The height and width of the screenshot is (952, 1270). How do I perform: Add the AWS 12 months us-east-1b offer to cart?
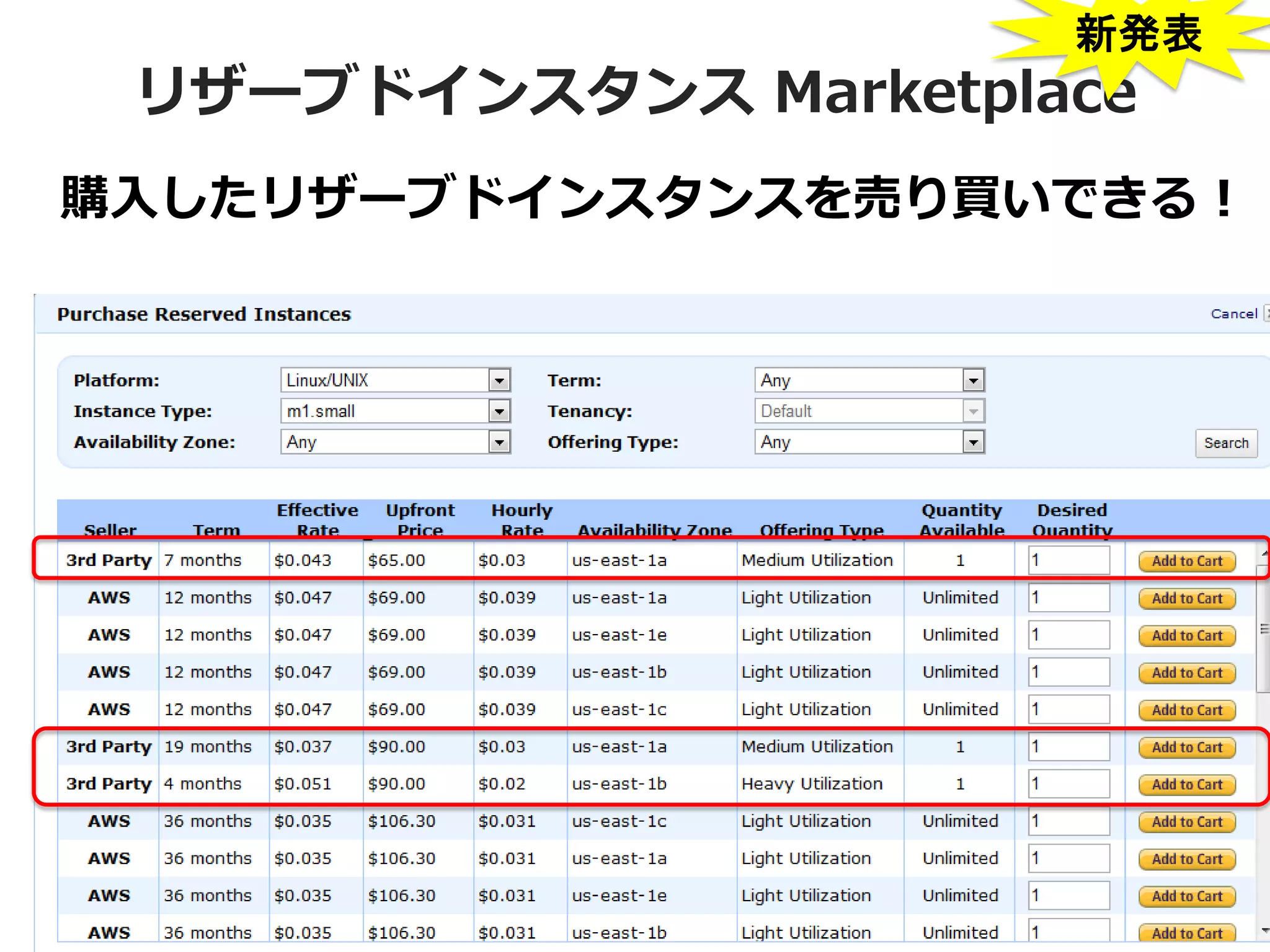tap(1187, 673)
